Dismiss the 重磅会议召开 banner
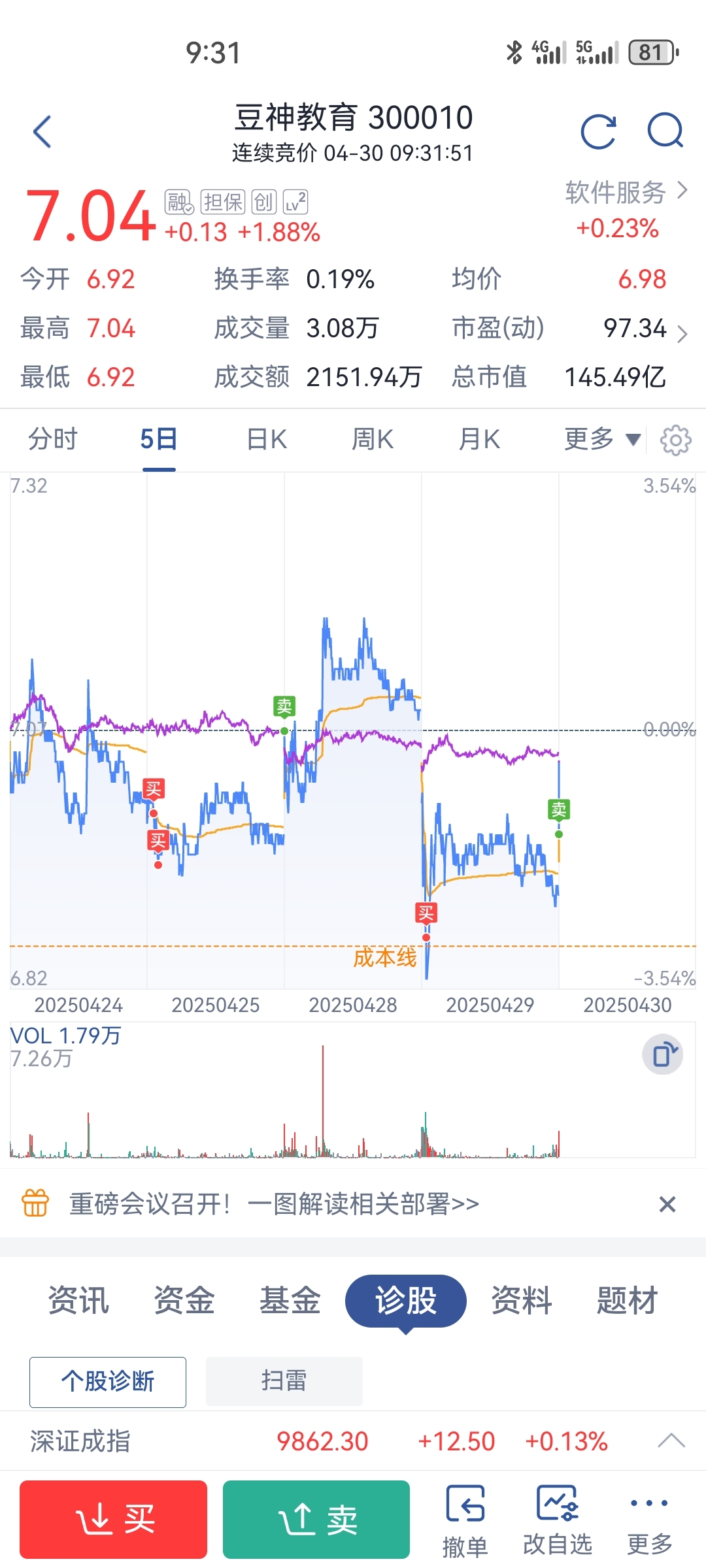 coord(667,1203)
